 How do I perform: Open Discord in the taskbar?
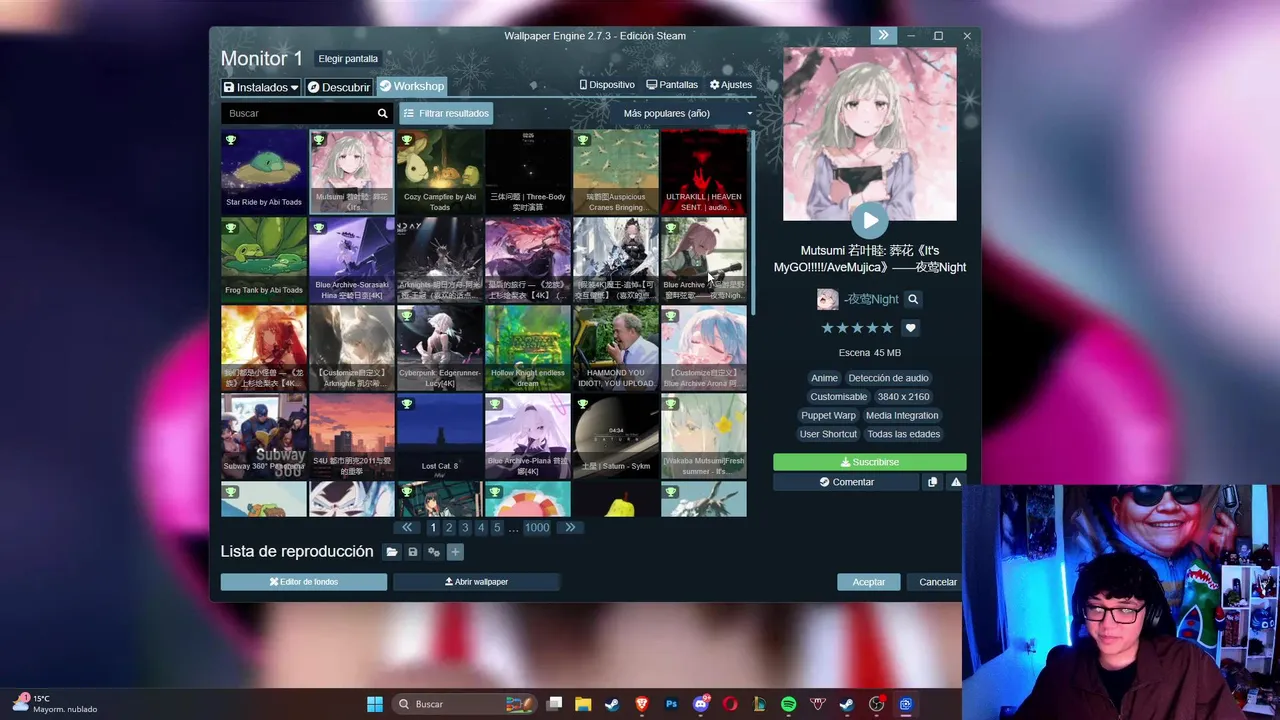pyautogui.click(x=701, y=704)
